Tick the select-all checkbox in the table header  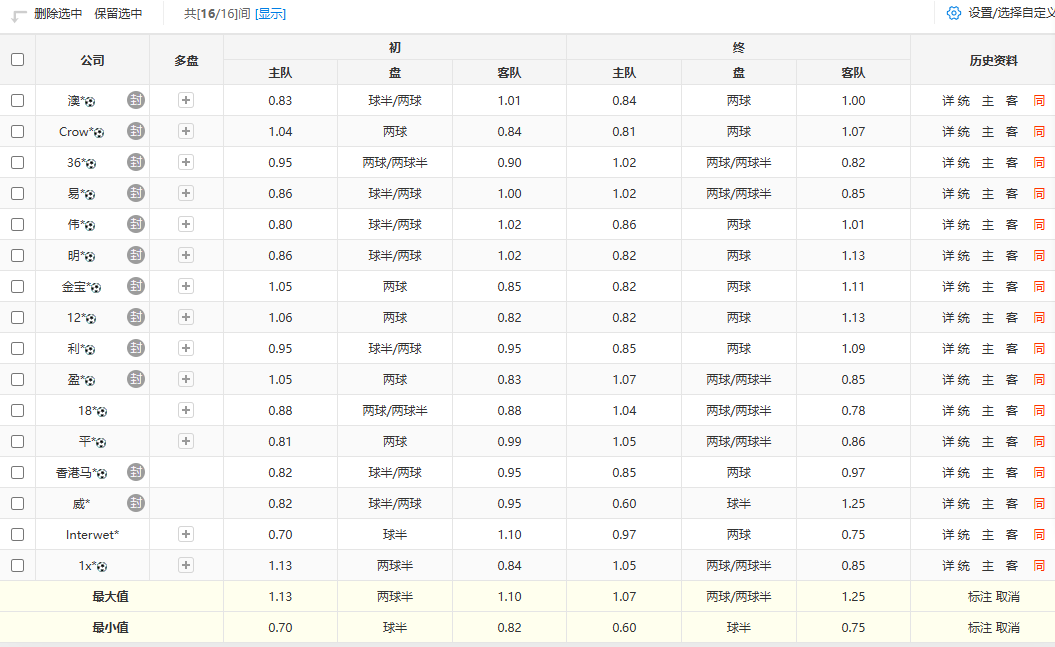point(17,59)
